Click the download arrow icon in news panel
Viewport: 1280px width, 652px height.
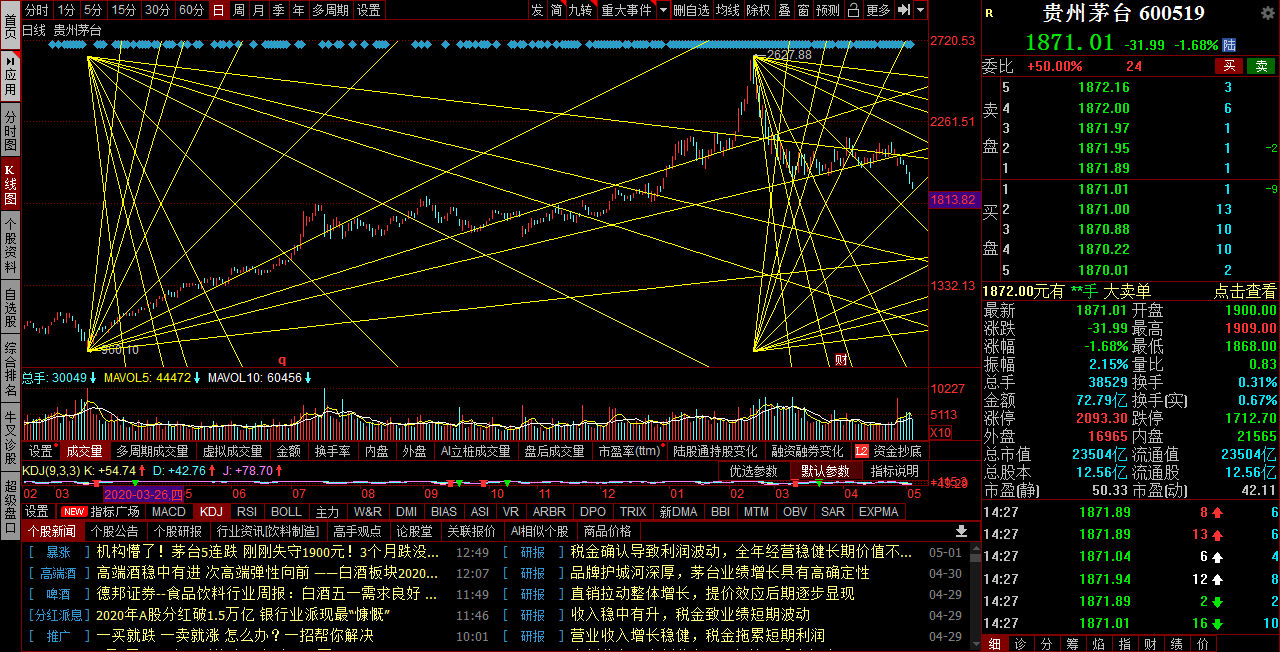pos(962,531)
